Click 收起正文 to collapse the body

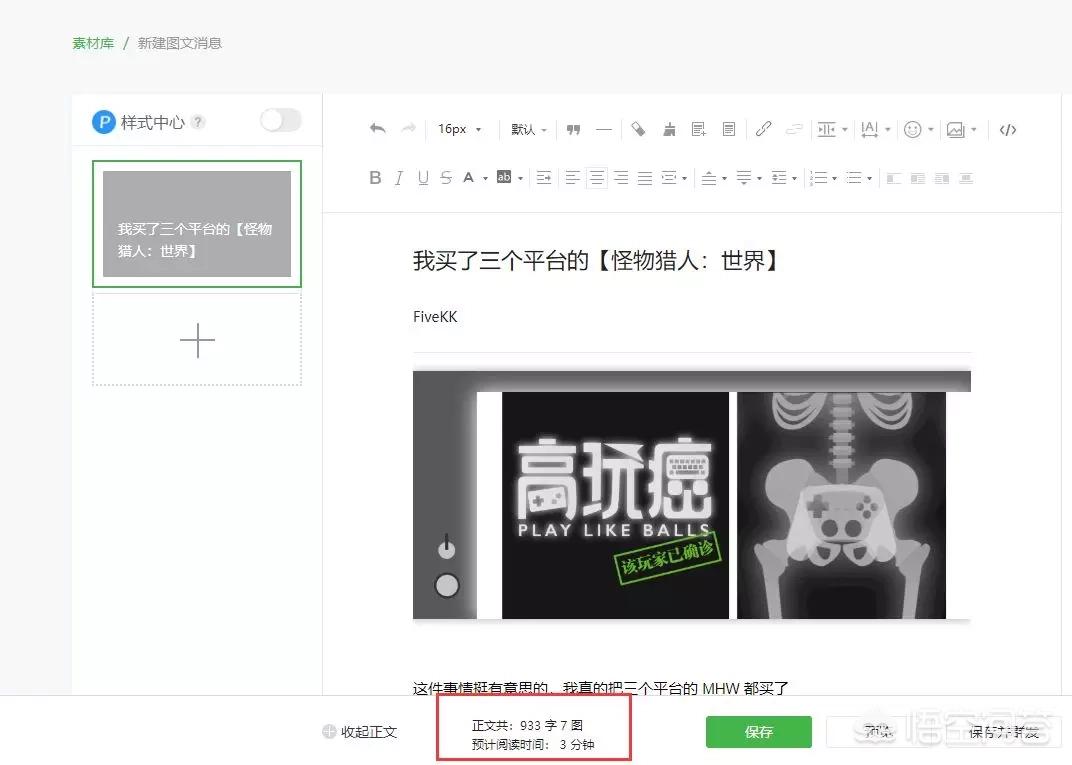360,732
